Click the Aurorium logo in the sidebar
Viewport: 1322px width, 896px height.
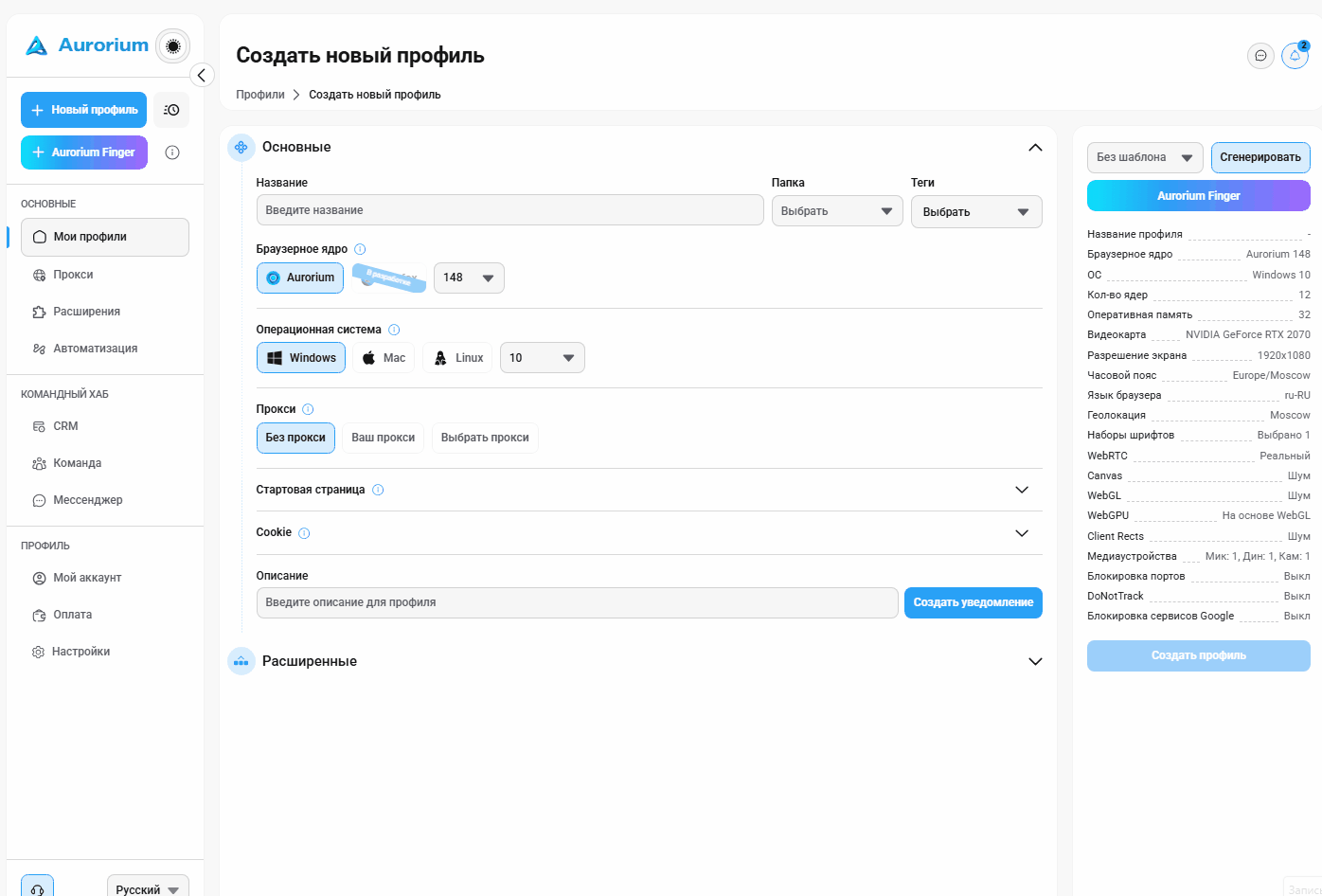(x=87, y=45)
